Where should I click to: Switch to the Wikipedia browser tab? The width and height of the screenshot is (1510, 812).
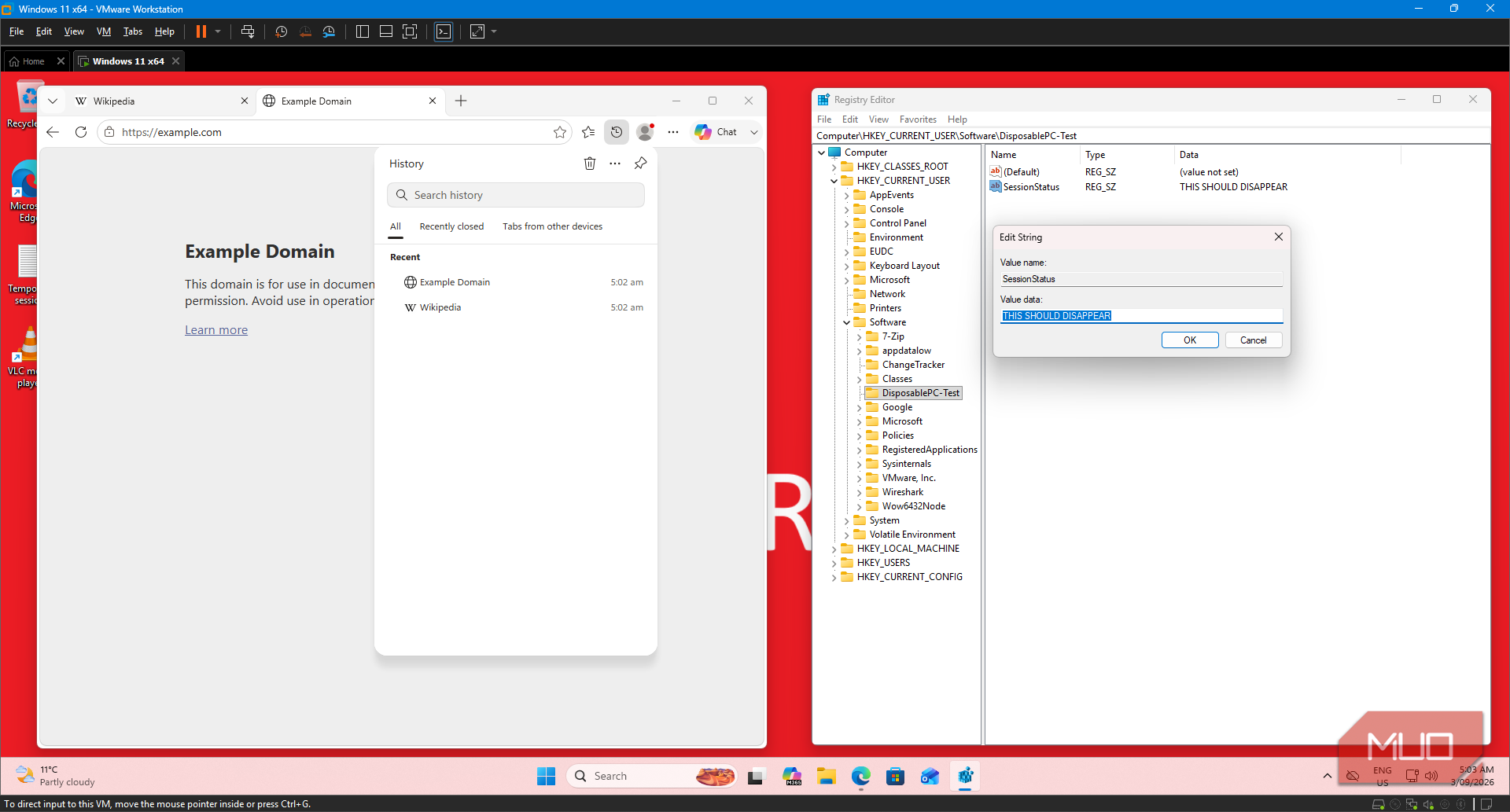pos(162,101)
